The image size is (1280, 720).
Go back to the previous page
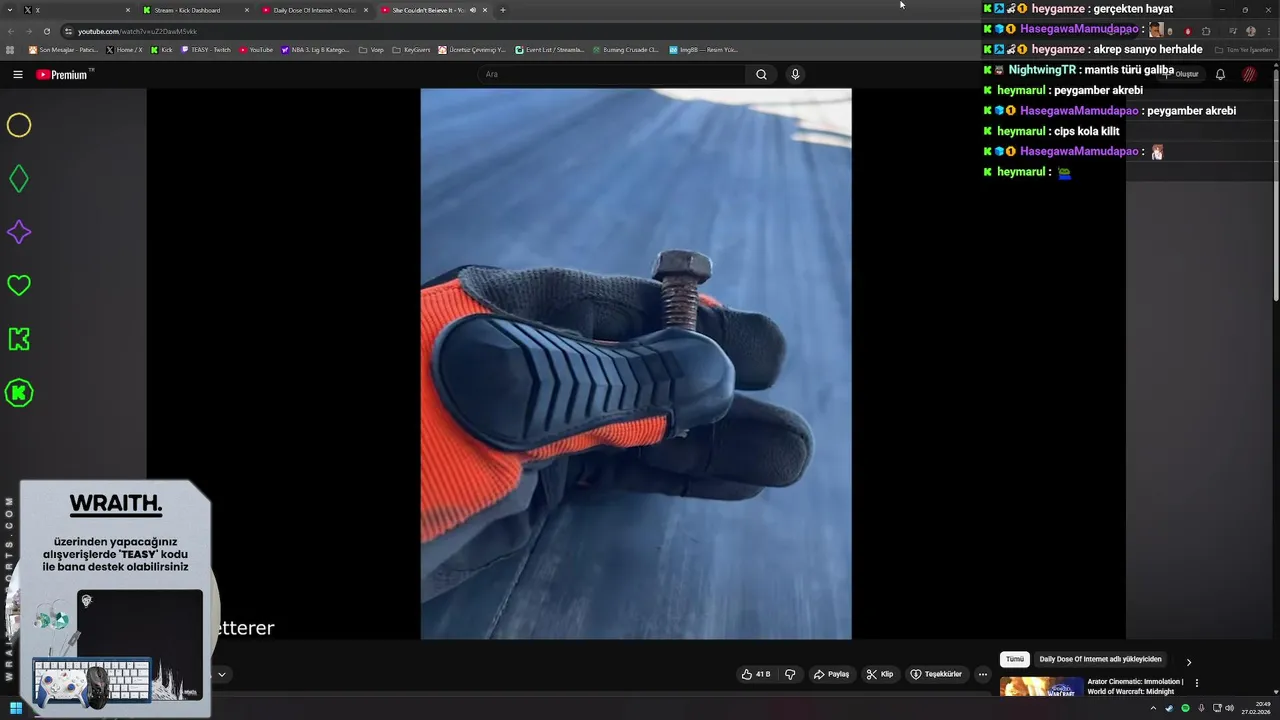[11, 31]
